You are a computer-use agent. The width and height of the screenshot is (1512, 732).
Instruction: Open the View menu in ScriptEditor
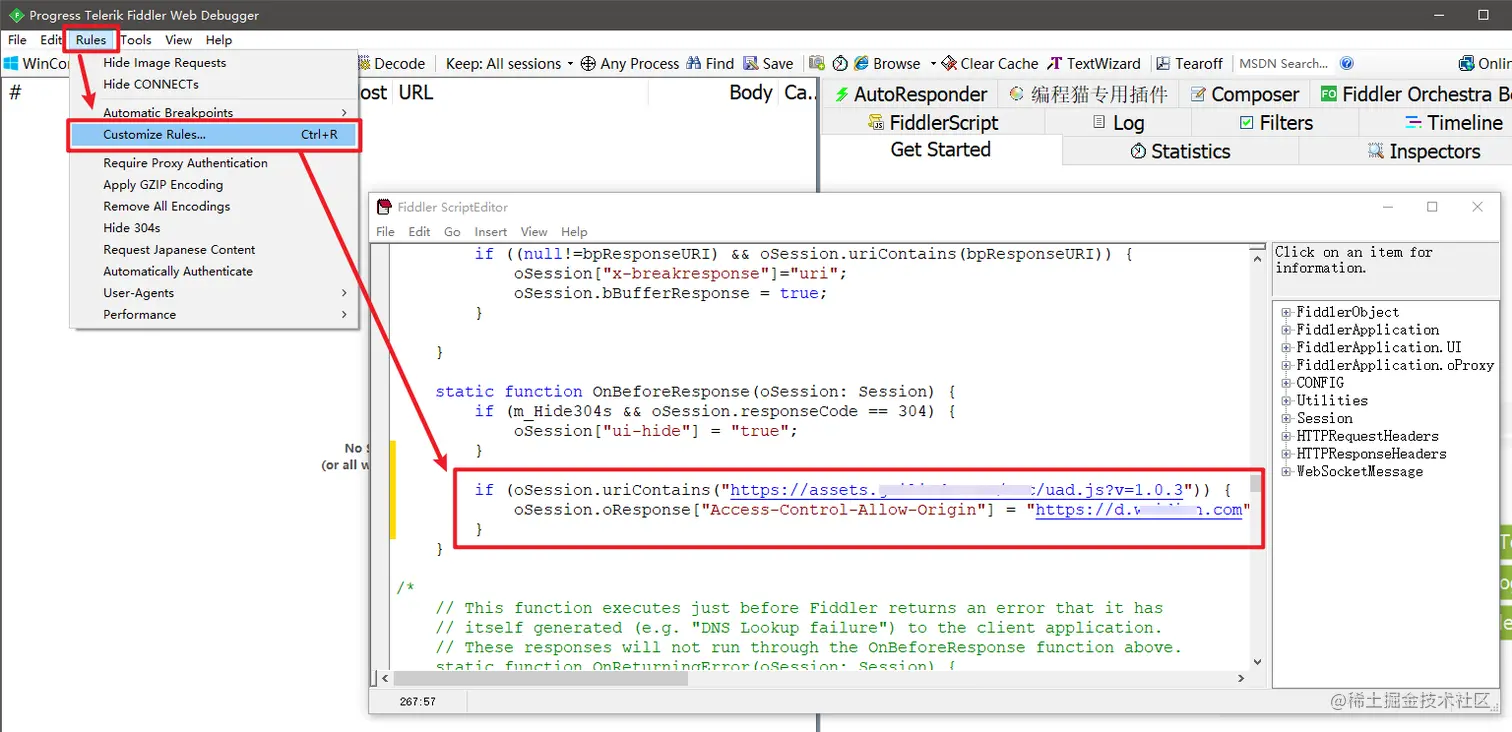[x=534, y=232]
